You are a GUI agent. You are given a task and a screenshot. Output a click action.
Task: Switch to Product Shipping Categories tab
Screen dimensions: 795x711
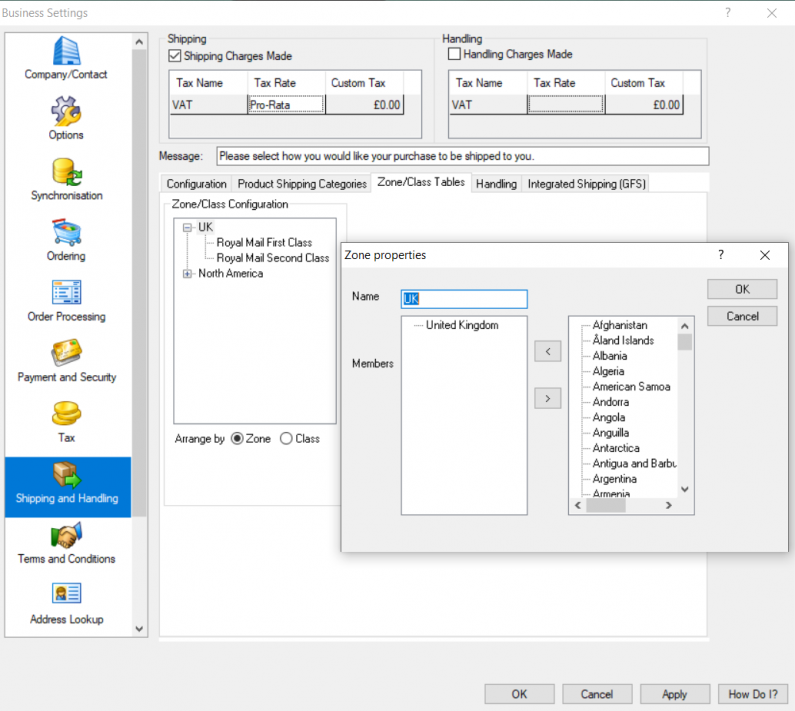coord(302,184)
